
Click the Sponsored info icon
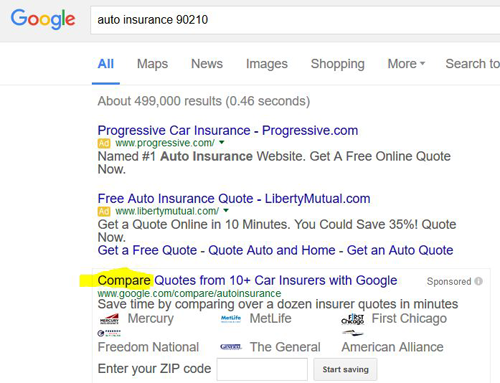(478, 281)
